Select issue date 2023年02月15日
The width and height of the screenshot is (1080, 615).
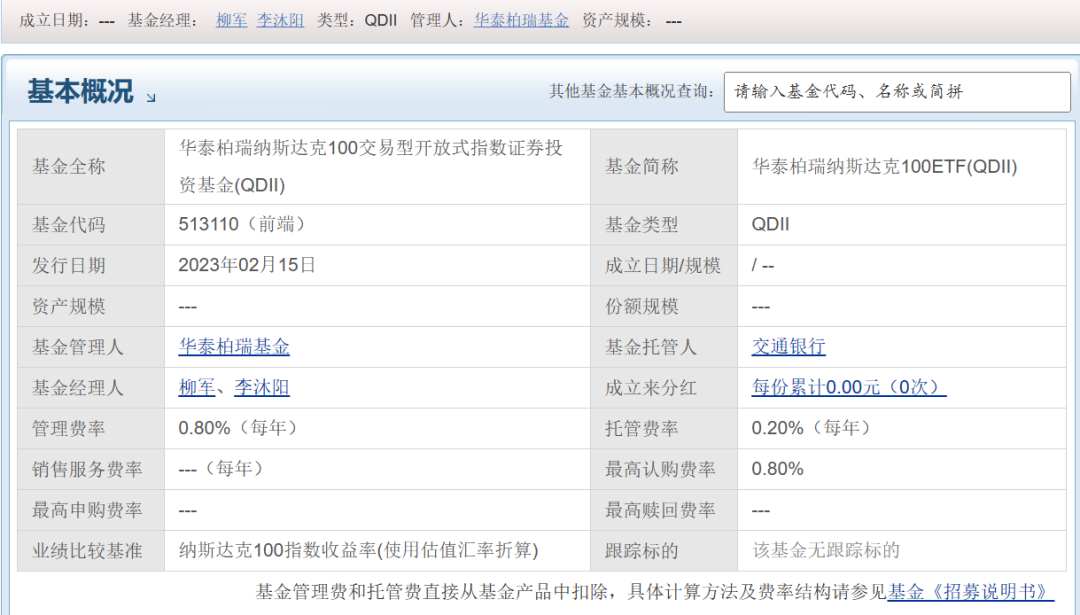pyautogui.click(x=247, y=265)
